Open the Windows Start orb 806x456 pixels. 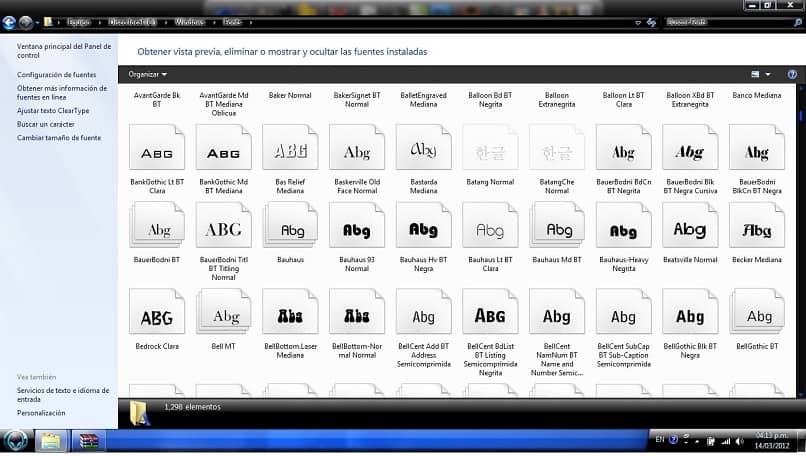point(15,441)
